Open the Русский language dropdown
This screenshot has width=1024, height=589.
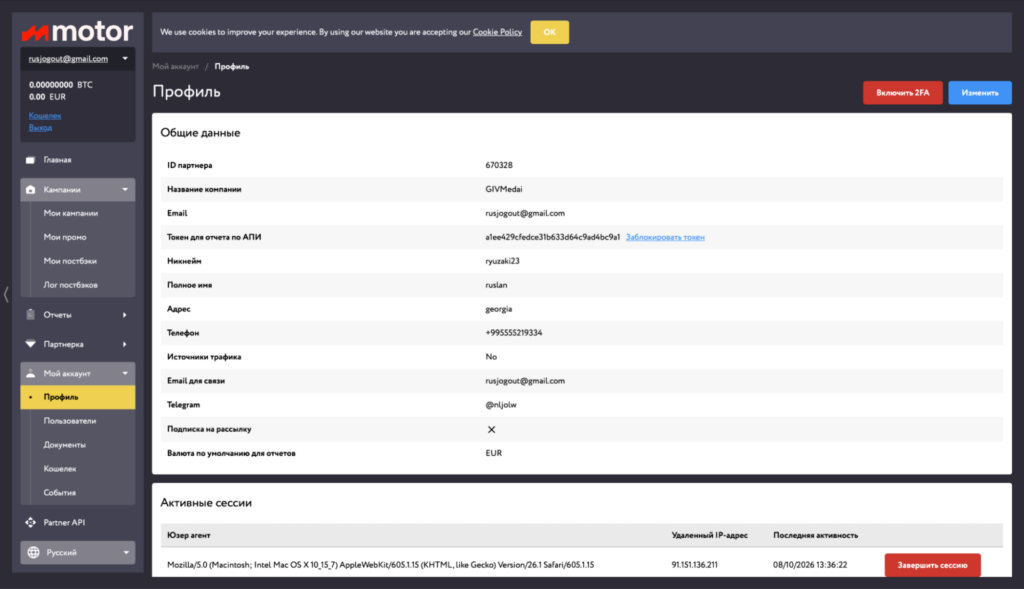point(78,552)
